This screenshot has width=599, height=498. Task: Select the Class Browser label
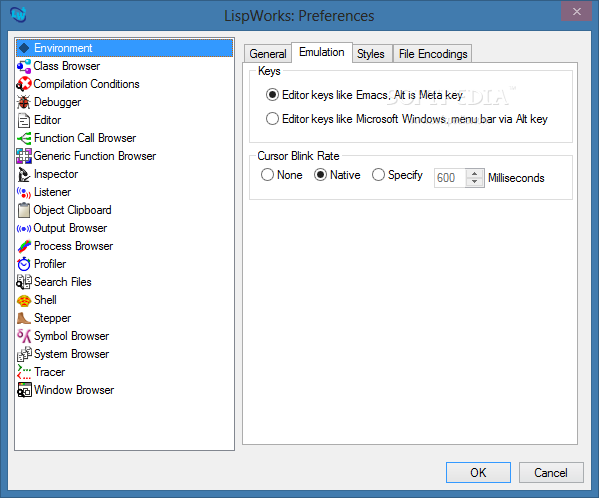[66, 66]
